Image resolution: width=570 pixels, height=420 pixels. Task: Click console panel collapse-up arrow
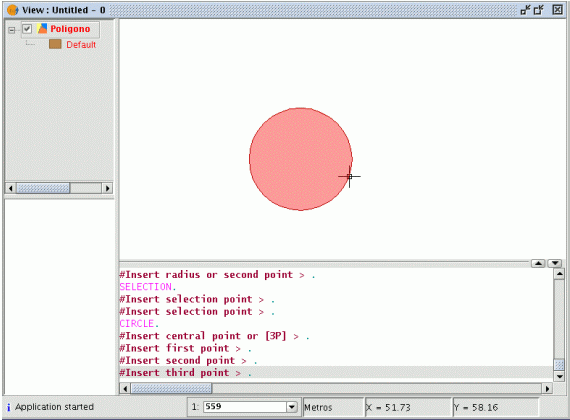(538, 263)
